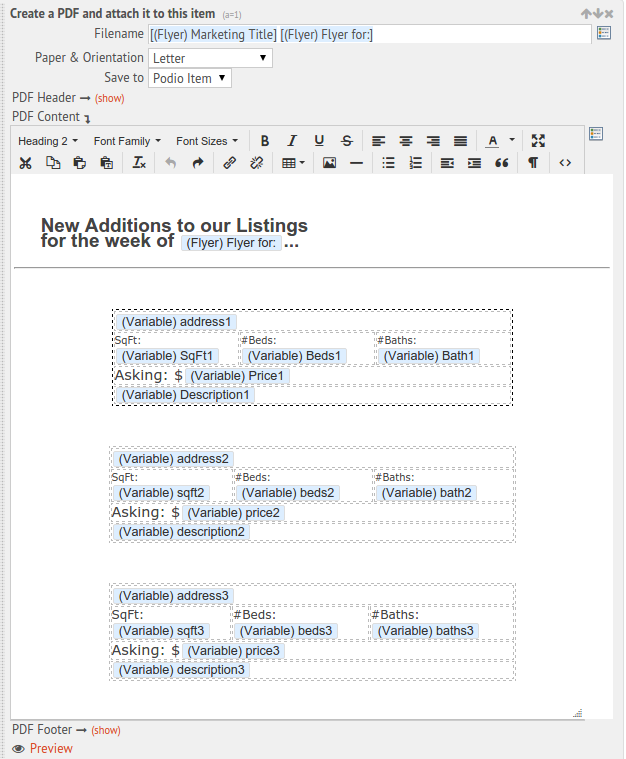626x759 pixels.
Task: Click the Paste icon
Action: [79, 163]
